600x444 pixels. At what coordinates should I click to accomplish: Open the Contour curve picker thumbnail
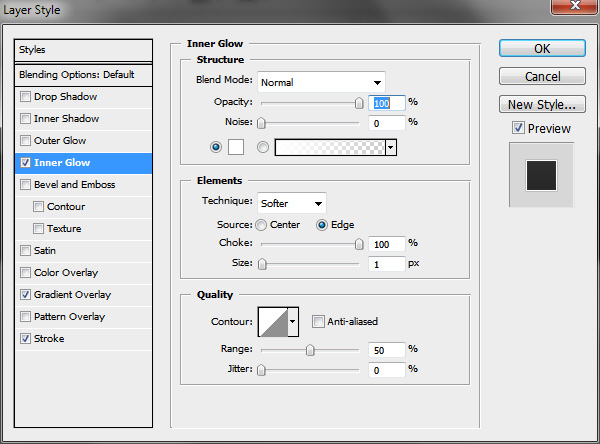coord(273,322)
